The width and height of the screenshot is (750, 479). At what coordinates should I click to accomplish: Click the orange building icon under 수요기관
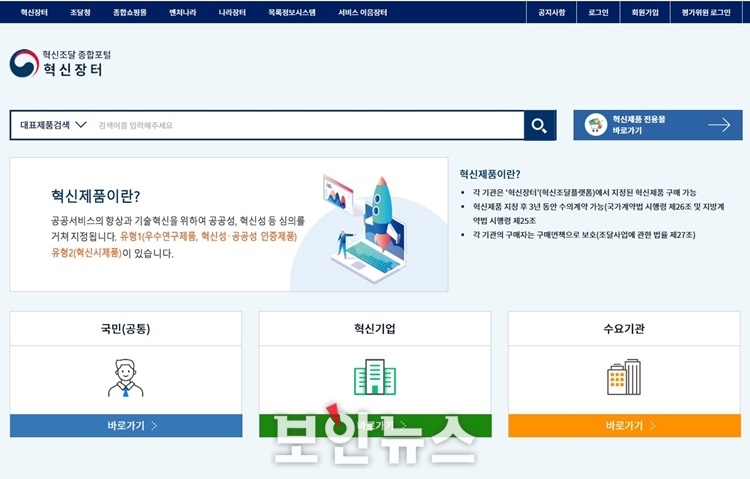(x=623, y=378)
